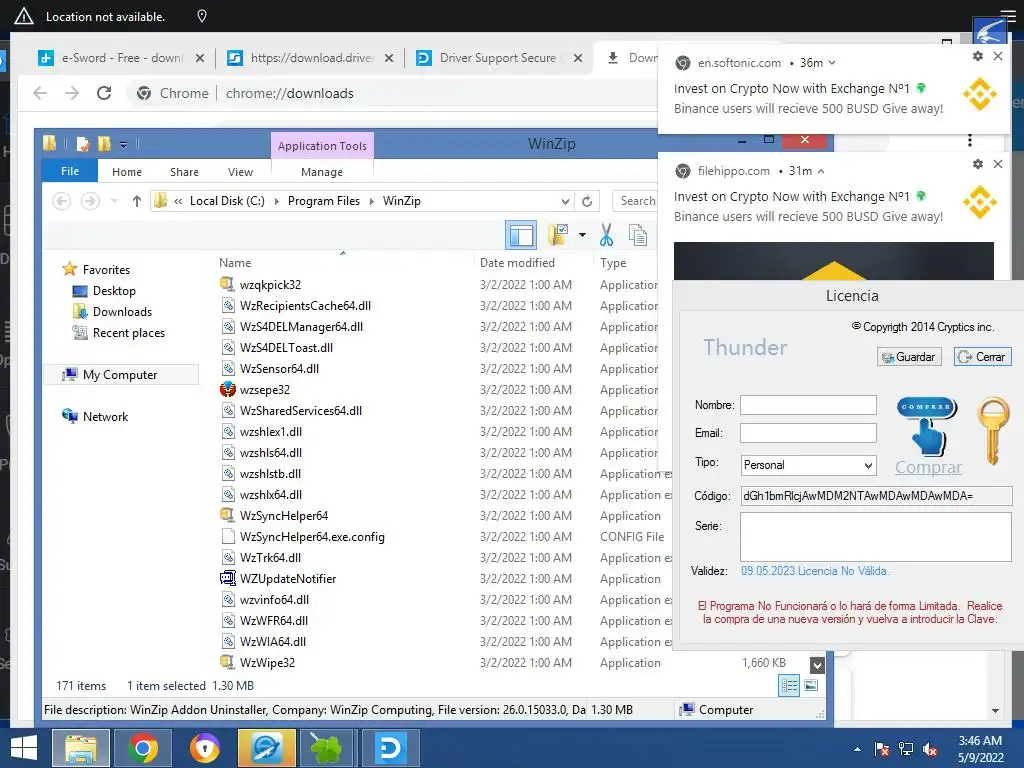Open the toolbar dropdown arrow beside folder icon
Viewport: 1024px width, 768px height.
582,235
